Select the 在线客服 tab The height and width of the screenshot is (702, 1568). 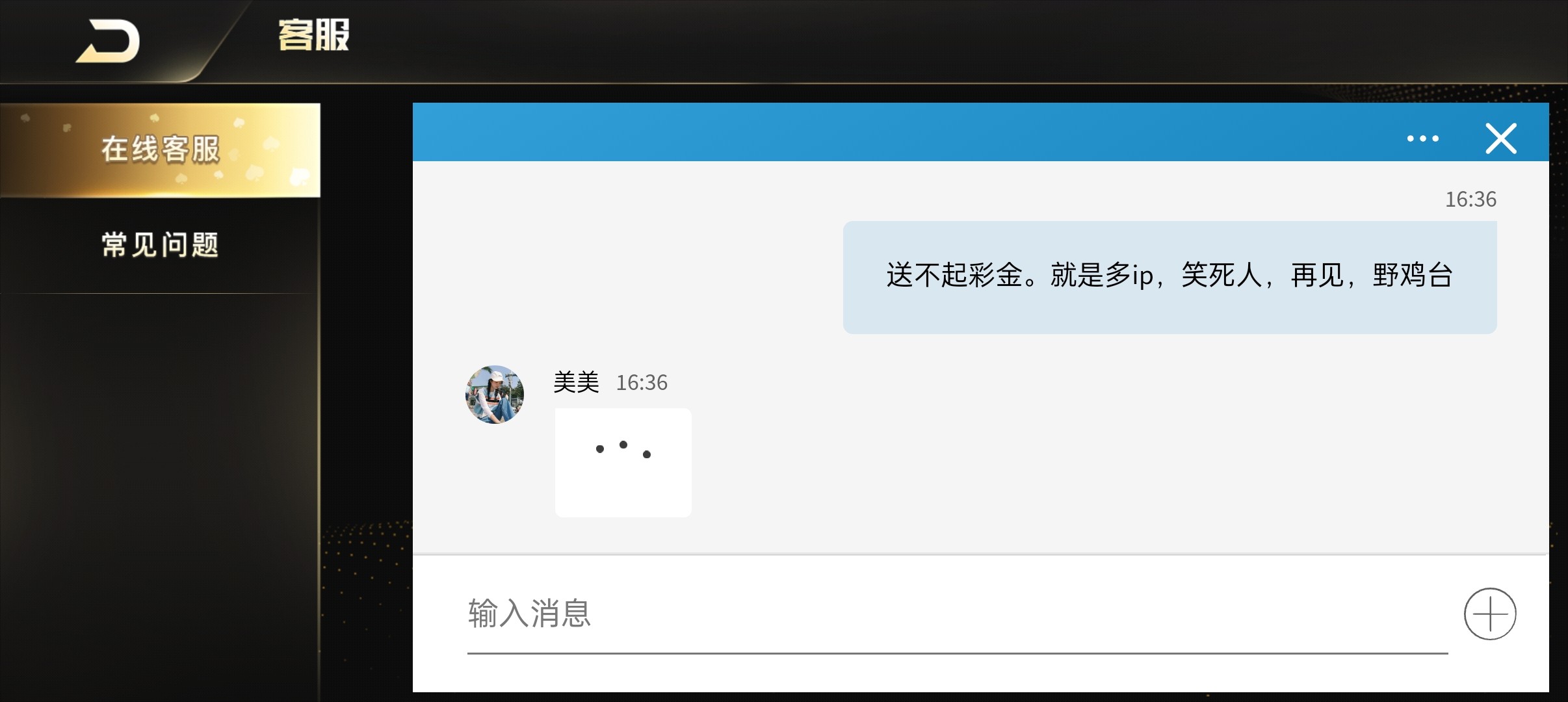click(x=160, y=149)
